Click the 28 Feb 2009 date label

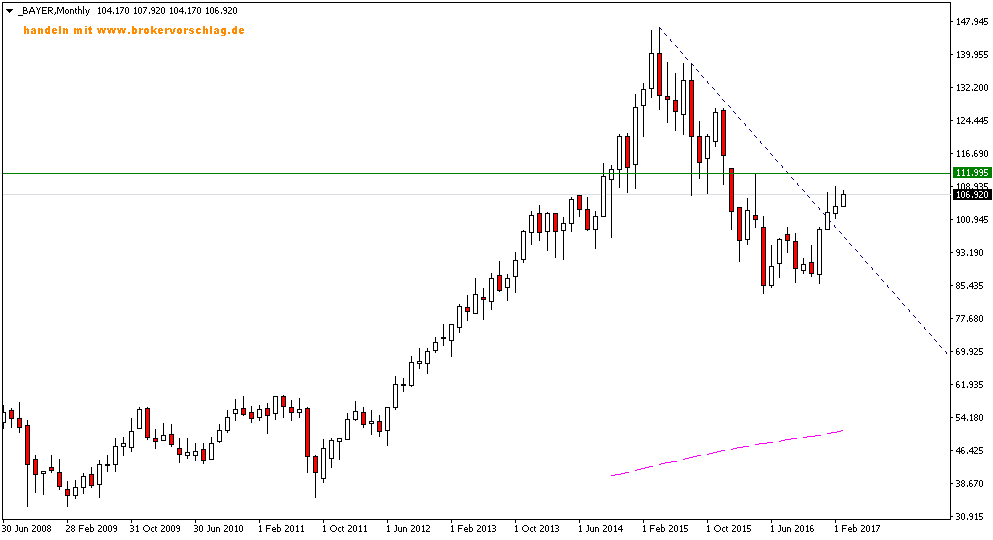pos(92,528)
